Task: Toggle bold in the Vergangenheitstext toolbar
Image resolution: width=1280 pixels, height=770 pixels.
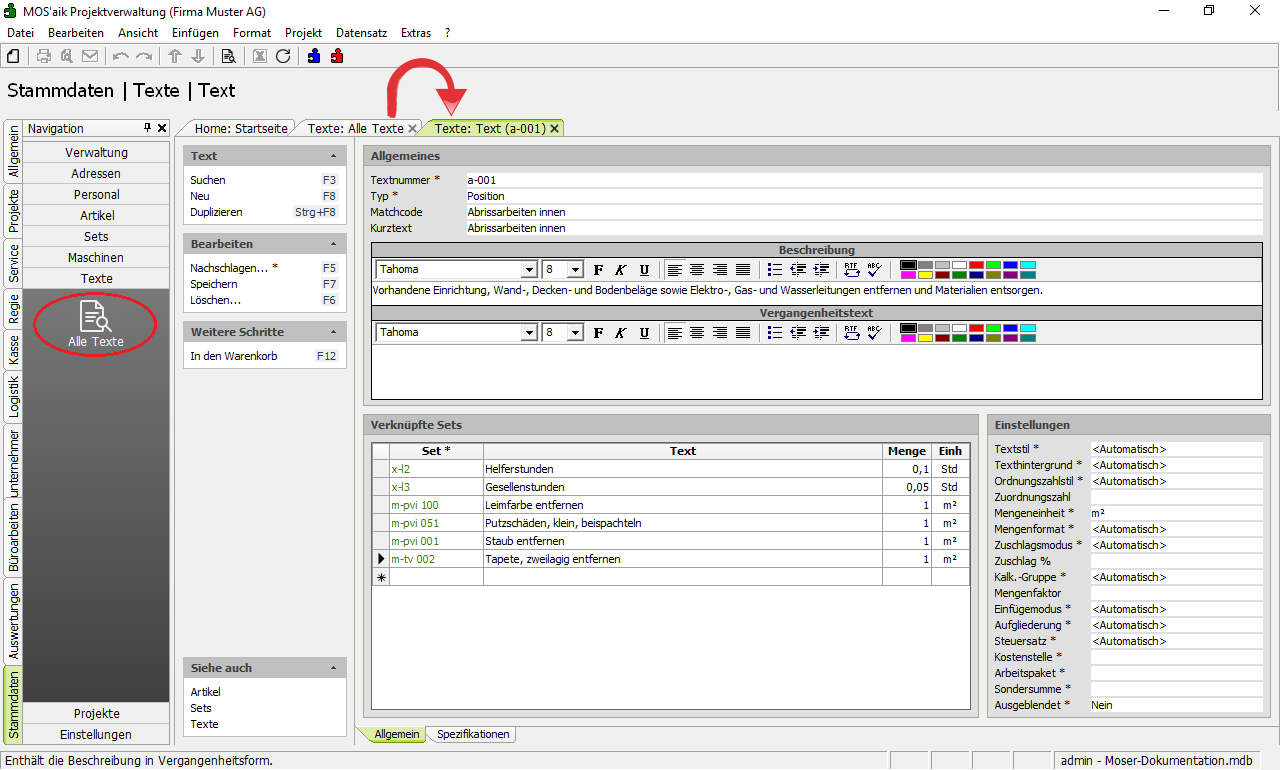Action: point(599,332)
